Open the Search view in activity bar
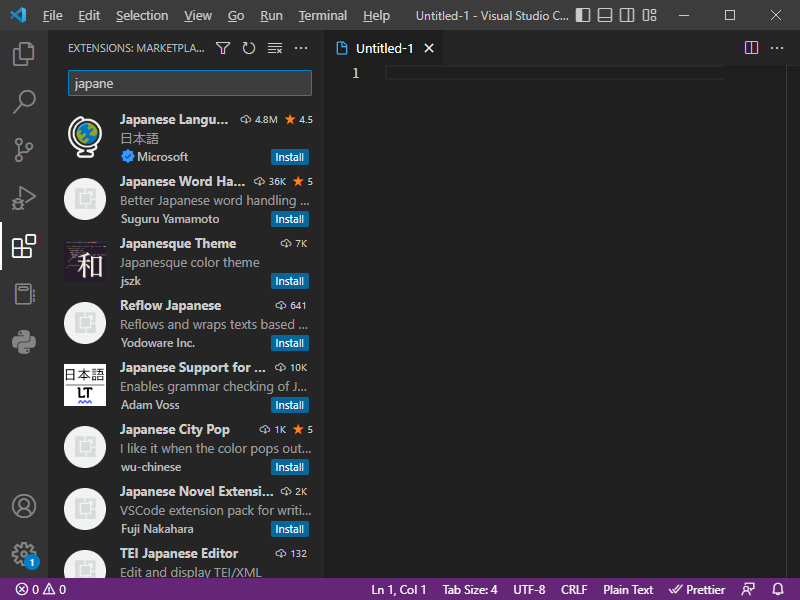800x600 pixels. (x=23, y=102)
